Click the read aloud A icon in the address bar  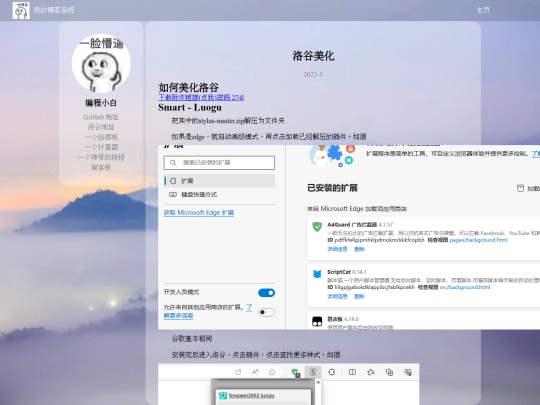(255, 372)
